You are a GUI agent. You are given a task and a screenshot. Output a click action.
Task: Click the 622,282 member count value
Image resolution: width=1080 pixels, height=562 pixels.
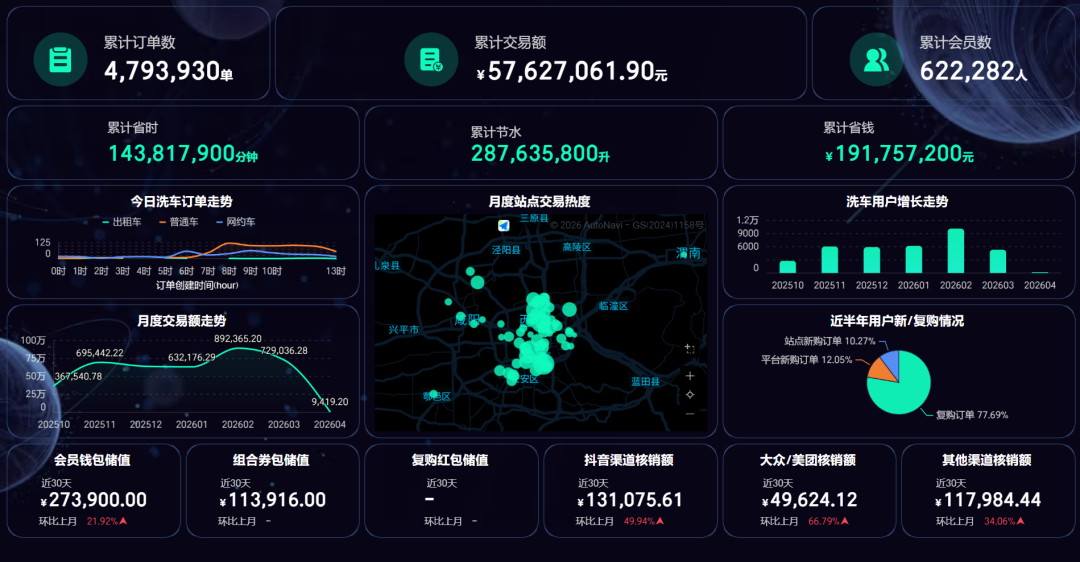coord(973,71)
